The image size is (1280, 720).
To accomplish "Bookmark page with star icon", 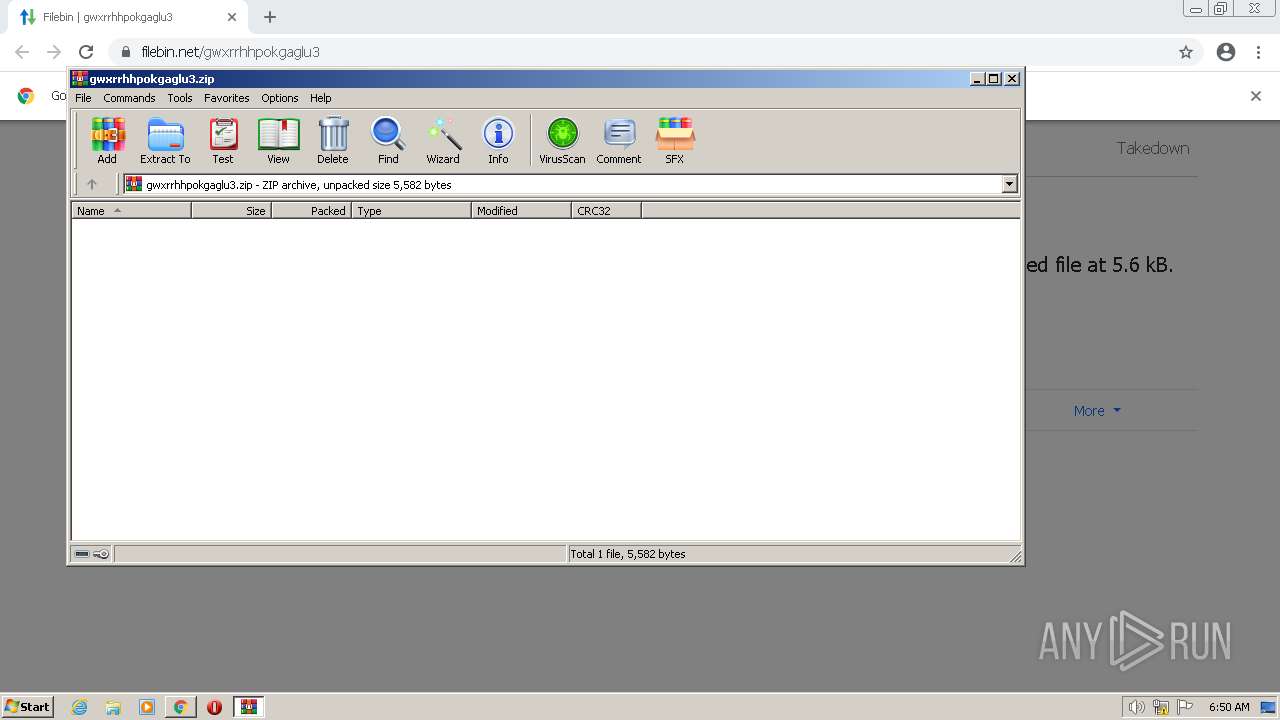I will pyautogui.click(x=1186, y=52).
